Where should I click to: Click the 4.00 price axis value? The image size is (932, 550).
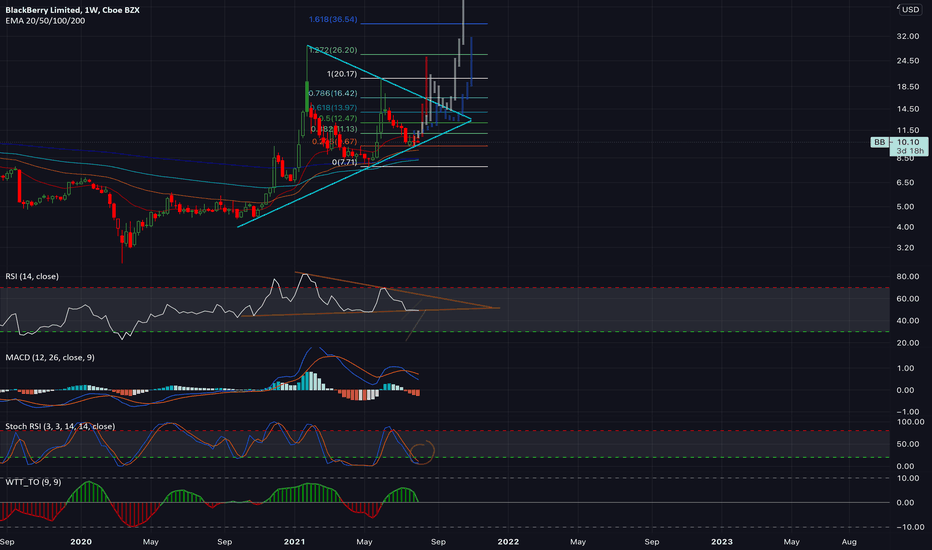coord(905,227)
